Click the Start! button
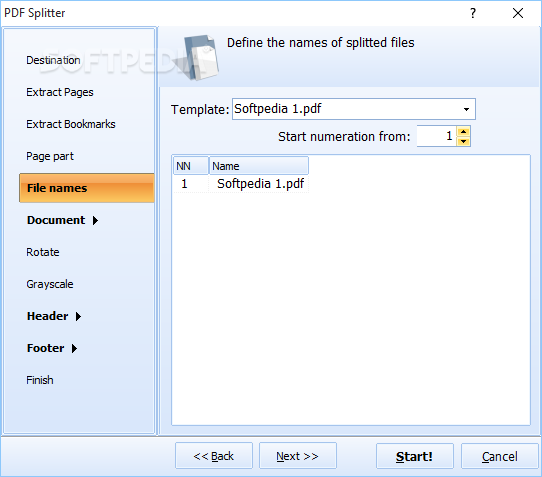 coord(414,456)
